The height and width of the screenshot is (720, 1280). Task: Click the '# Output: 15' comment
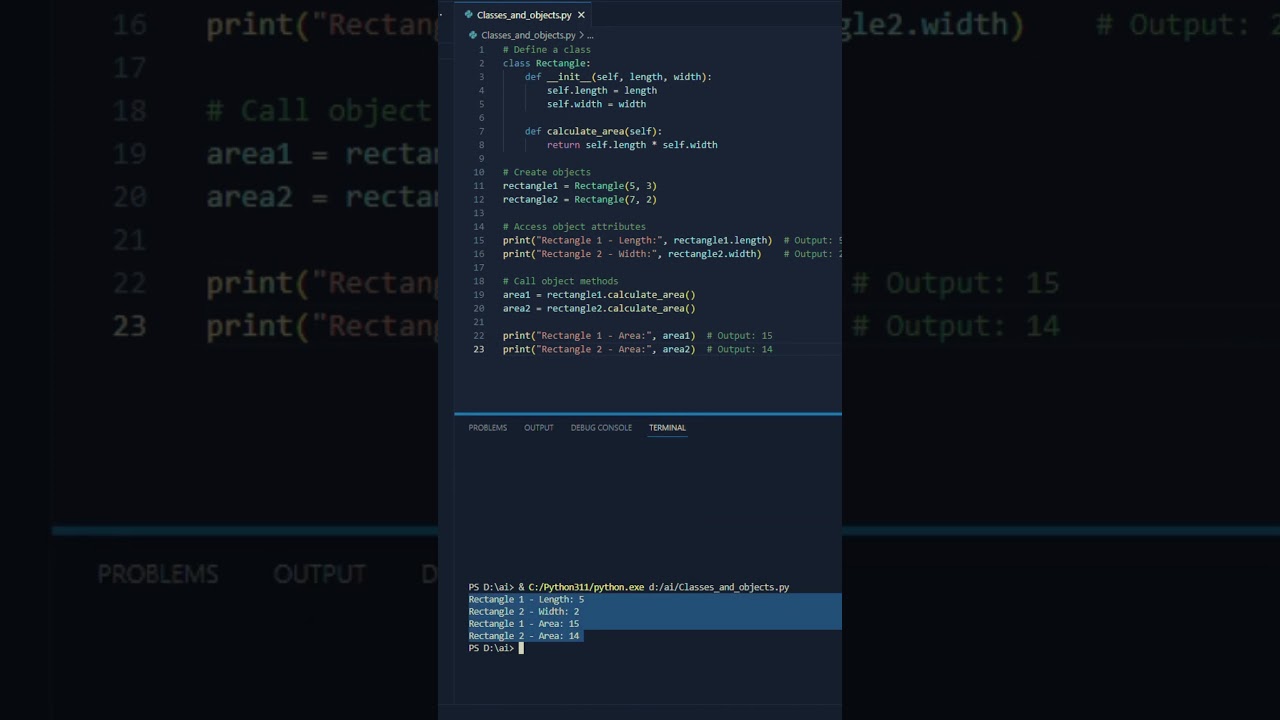[x=739, y=336]
